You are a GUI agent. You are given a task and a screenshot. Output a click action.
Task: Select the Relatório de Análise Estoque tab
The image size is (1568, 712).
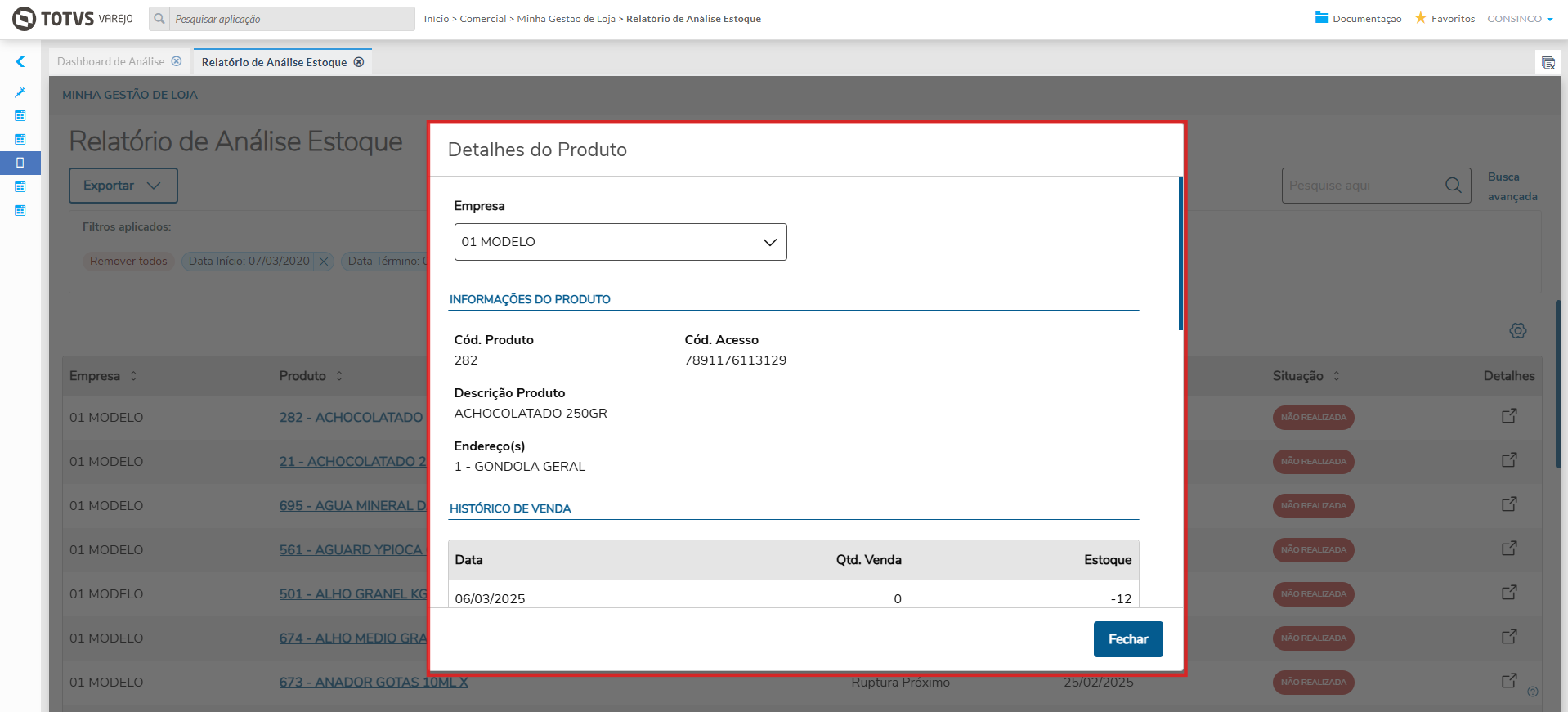[274, 62]
